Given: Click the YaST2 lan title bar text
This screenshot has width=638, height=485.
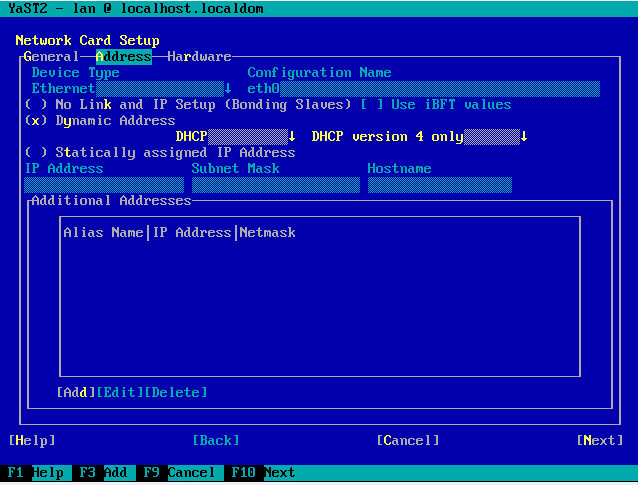Looking at the screenshot, I should [135, 9].
